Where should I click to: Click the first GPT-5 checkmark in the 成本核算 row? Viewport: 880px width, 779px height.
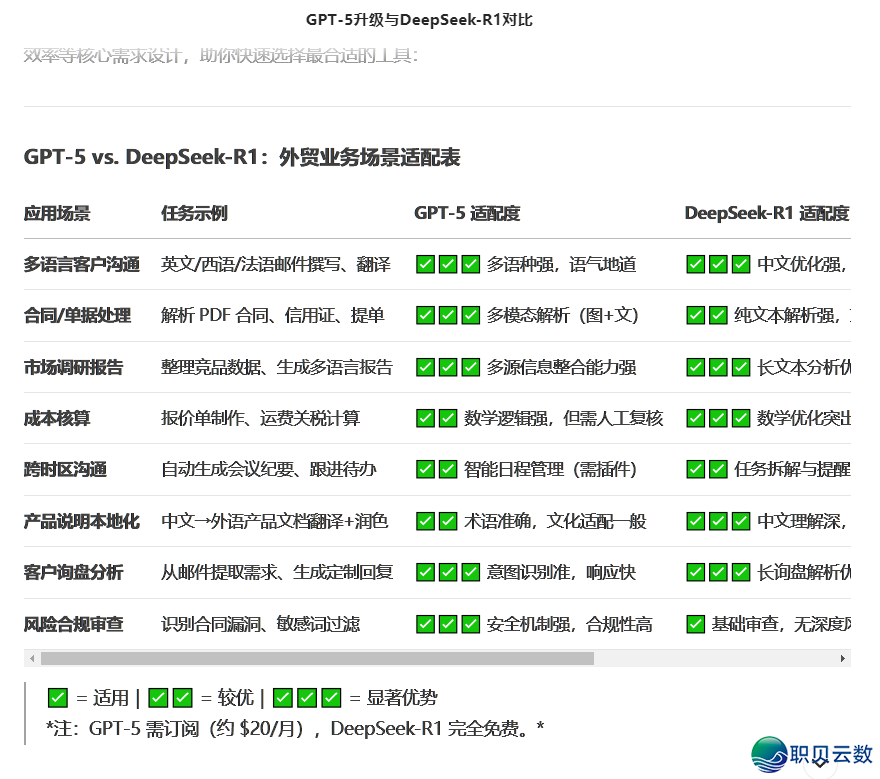pos(425,418)
